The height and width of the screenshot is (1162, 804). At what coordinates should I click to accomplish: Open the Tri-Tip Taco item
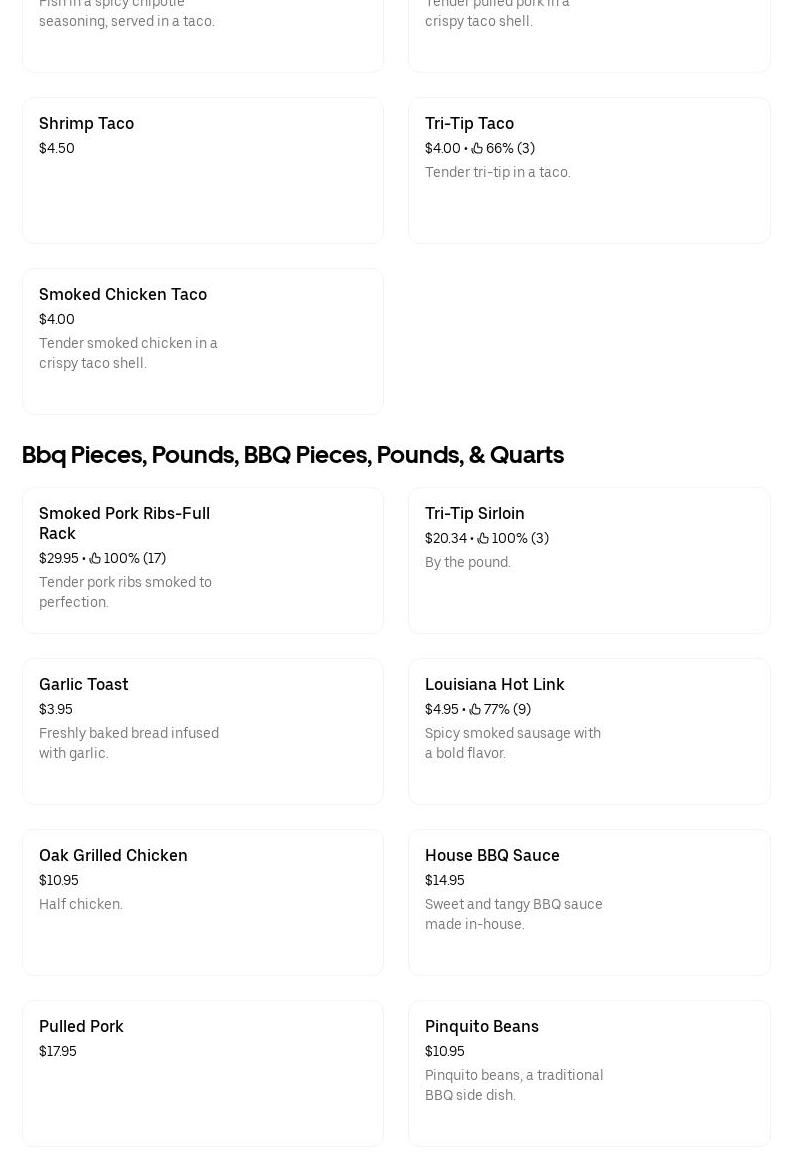click(x=589, y=170)
